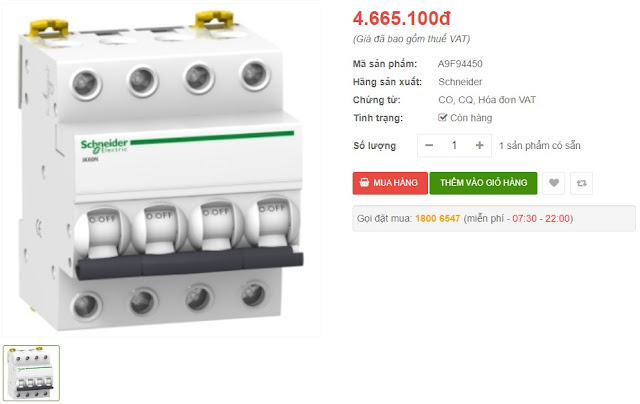Click the VAT-included price note
The height and width of the screenshot is (404, 640).
coord(411,39)
